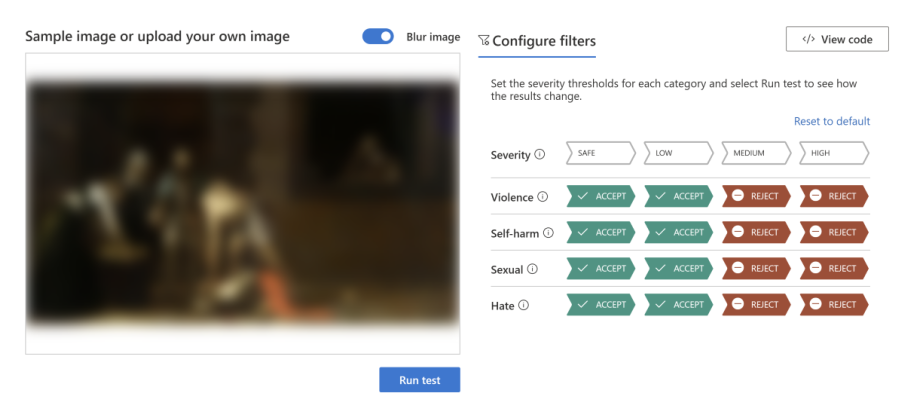Show info for the Hate category
This screenshot has width=902, height=396.
(523, 305)
